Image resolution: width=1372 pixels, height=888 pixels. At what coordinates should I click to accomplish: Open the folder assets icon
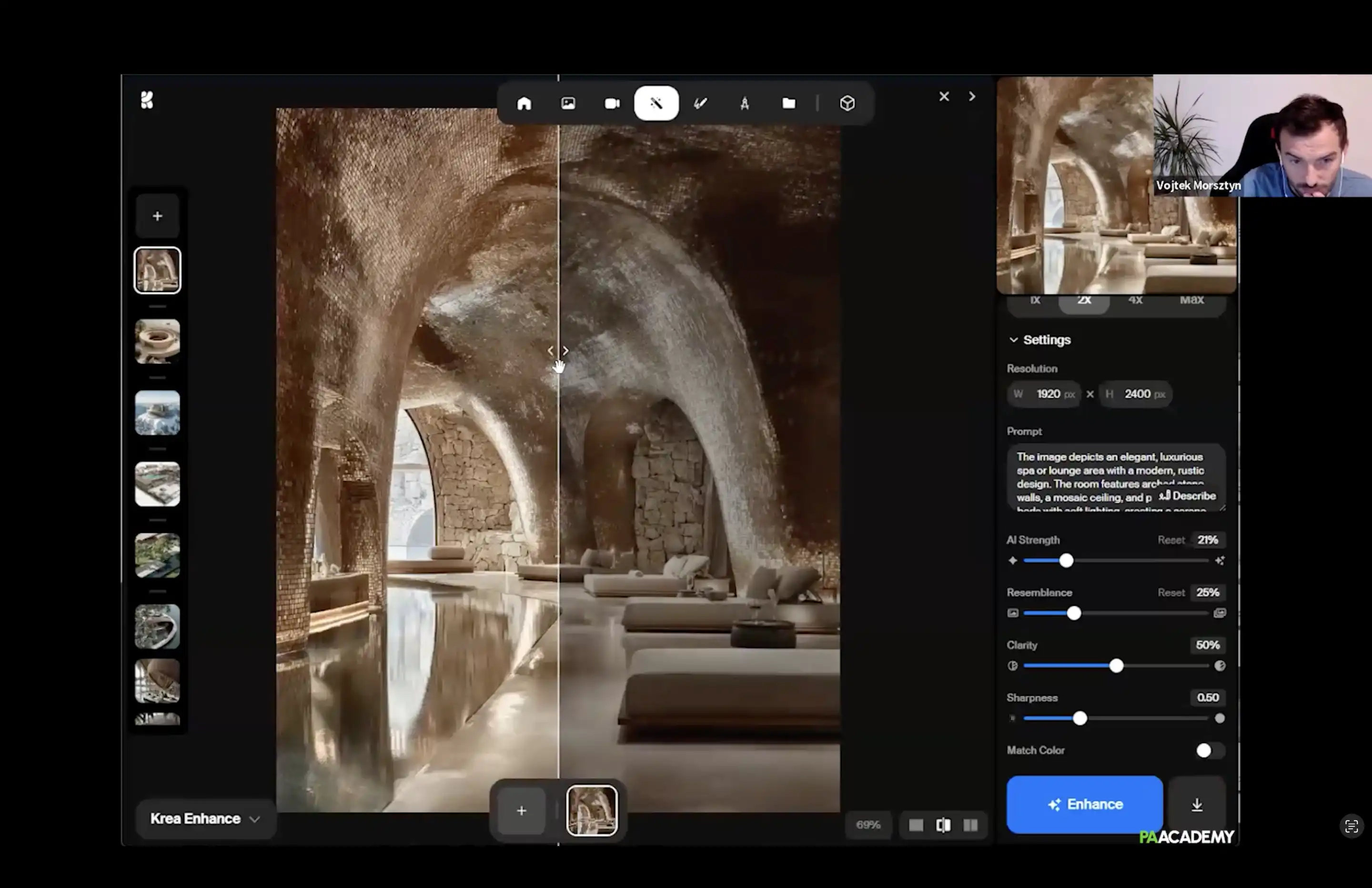(x=788, y=103)
